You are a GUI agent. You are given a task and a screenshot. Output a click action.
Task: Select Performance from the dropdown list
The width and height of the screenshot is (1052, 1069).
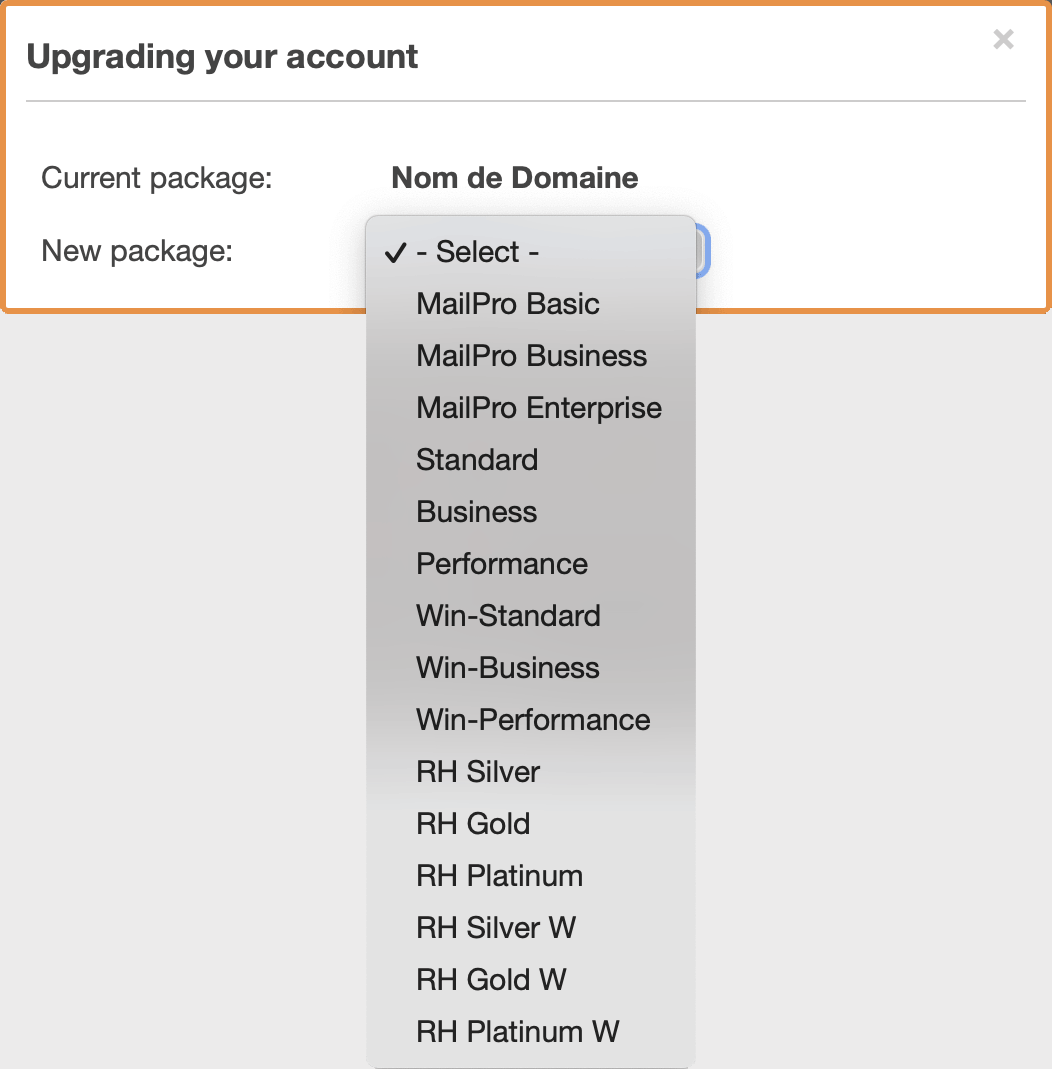click(530, 564)
